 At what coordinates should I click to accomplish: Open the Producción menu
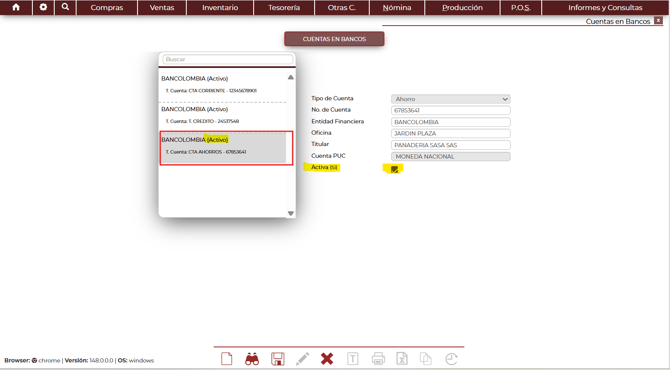click(x=462, y=7)
